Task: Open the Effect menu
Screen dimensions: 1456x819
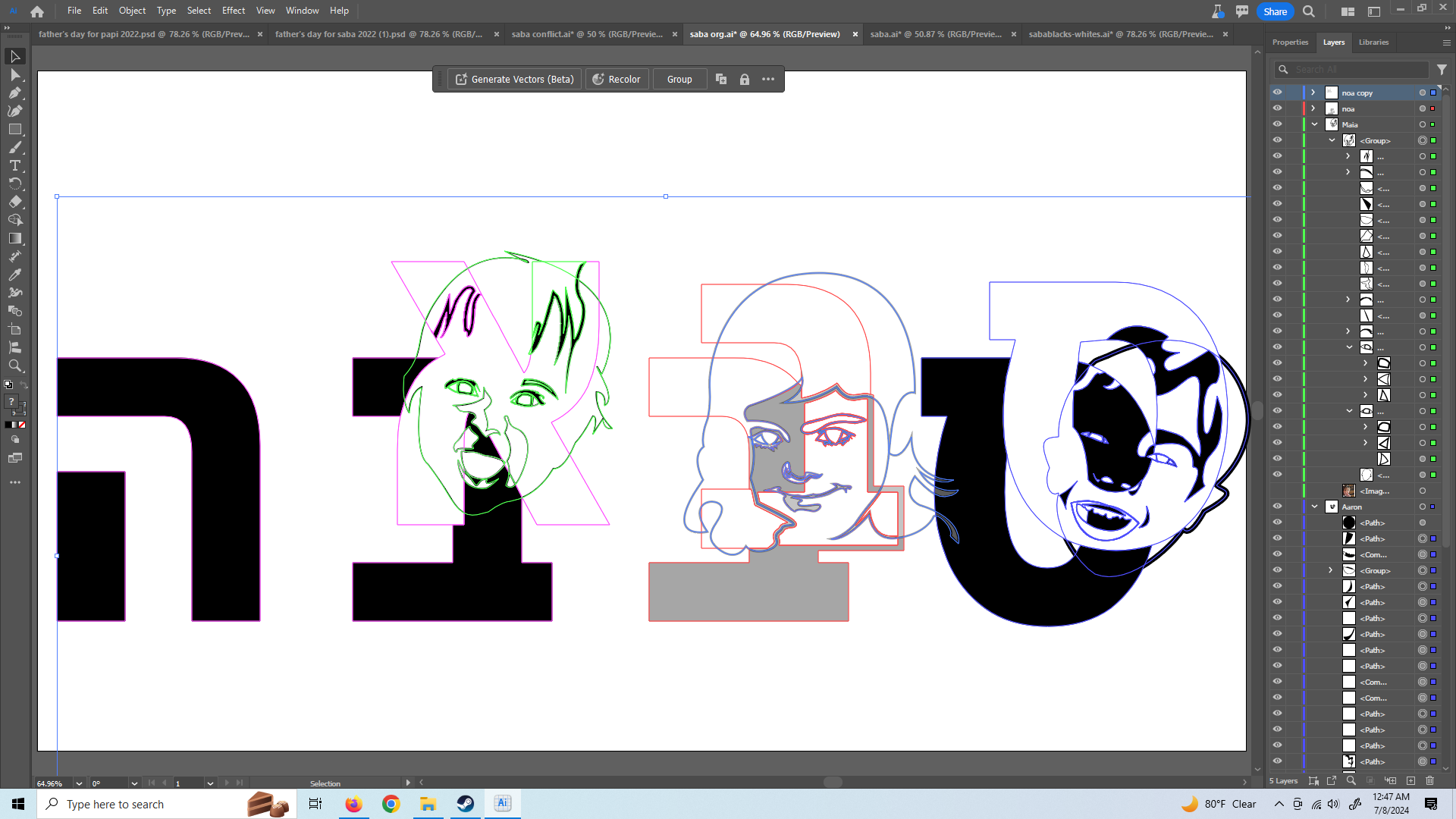Action: click(x=234, y=11)
